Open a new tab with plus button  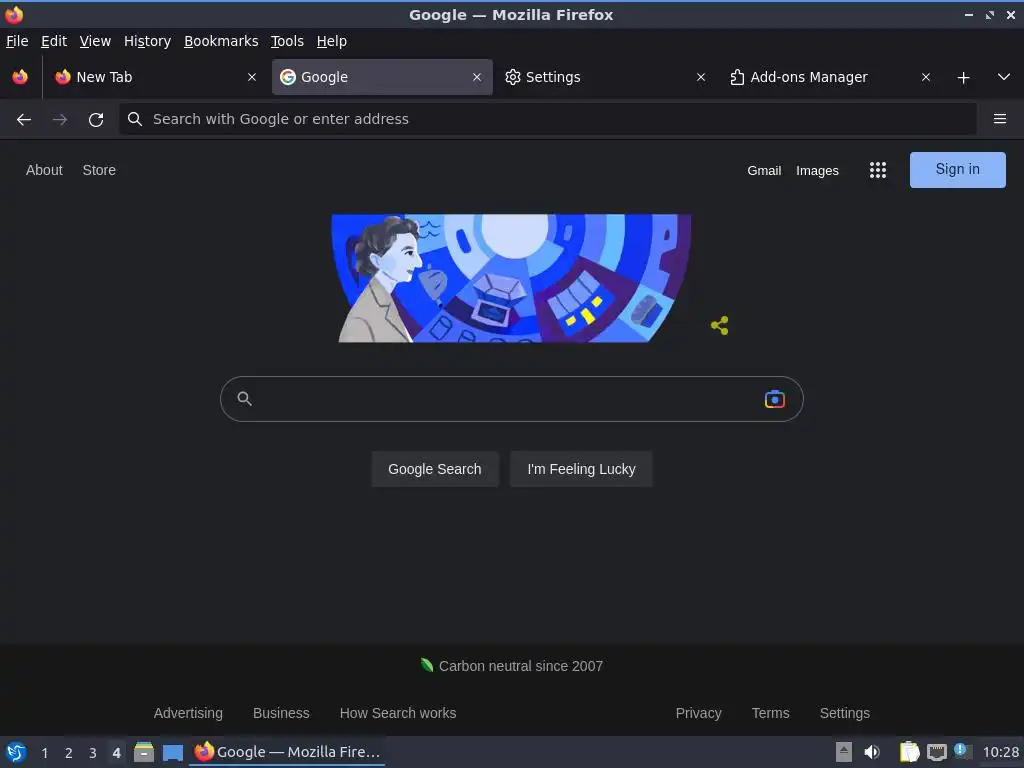tap(963, 78)
